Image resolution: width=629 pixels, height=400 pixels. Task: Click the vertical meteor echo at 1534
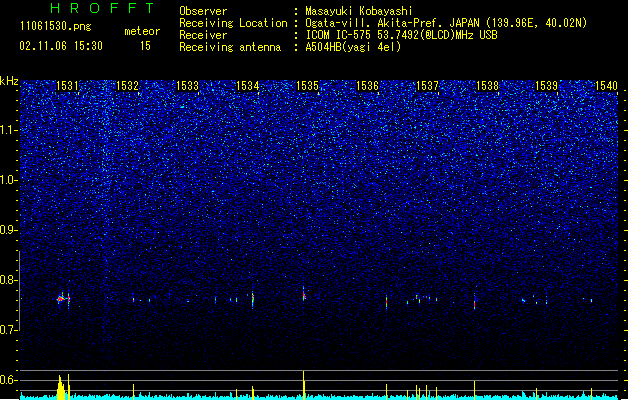pyautogui.click(x=253, y=299)
